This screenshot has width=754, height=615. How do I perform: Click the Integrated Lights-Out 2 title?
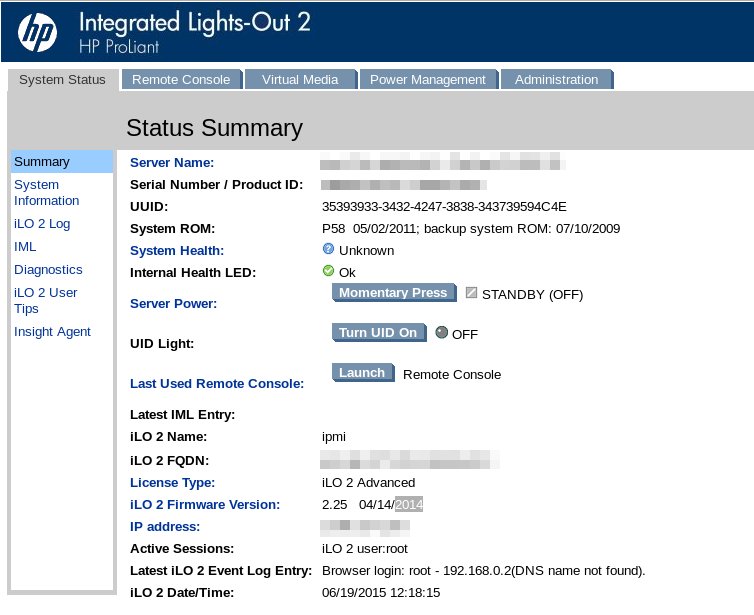(195, 23)
